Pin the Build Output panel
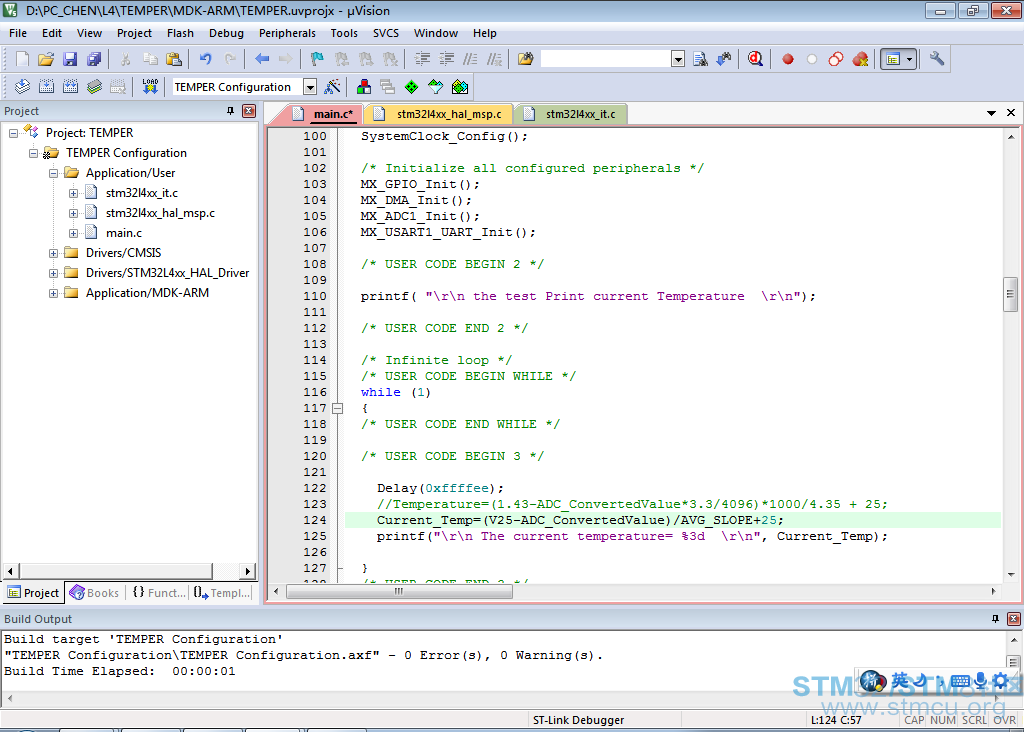This screenshot has width=1030, height=732. click(995, 619)
